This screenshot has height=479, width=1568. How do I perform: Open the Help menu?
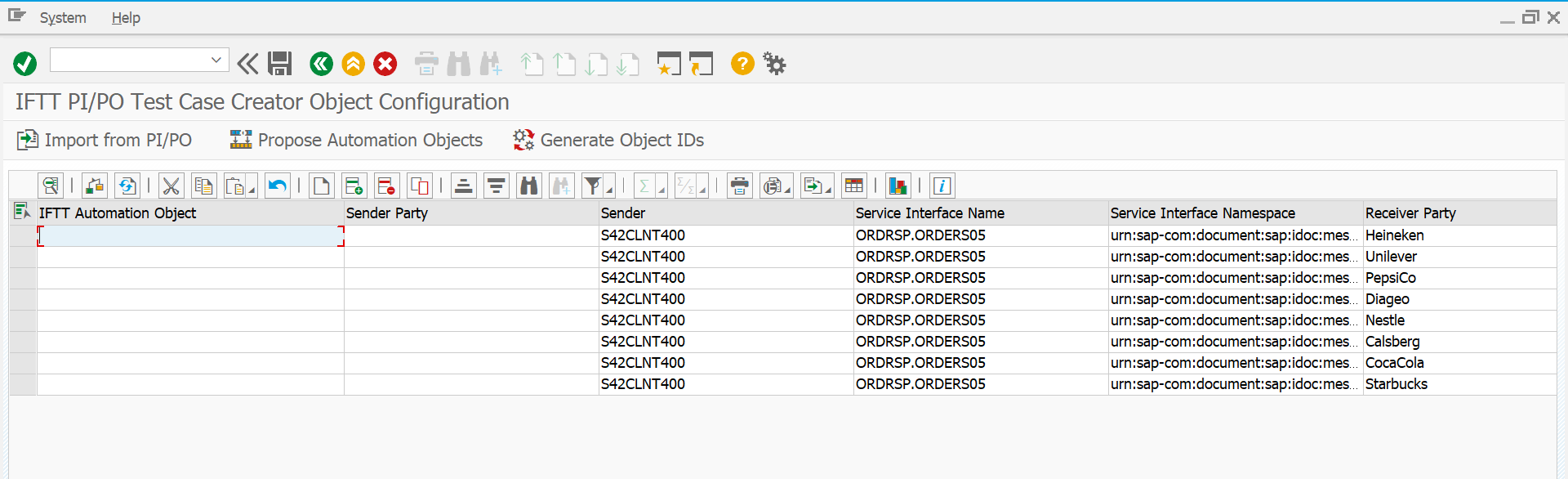click(x=126, y=18)
